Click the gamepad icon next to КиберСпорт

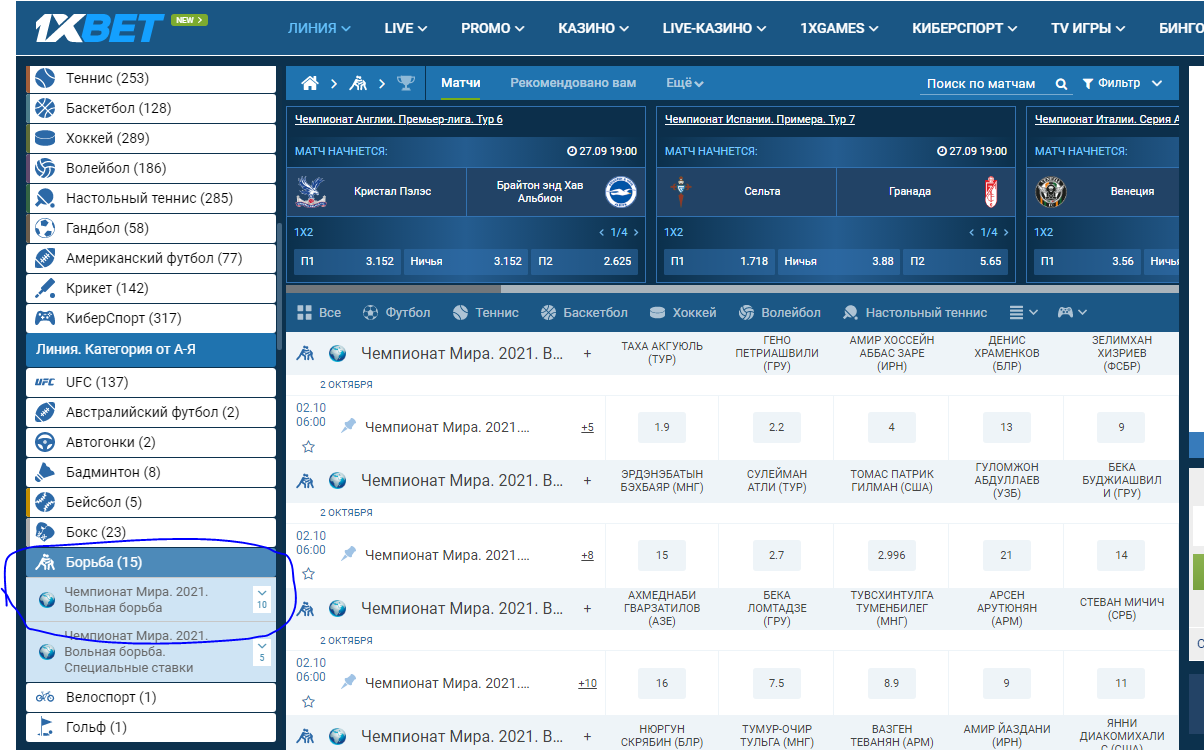click(x=45, y=318)
